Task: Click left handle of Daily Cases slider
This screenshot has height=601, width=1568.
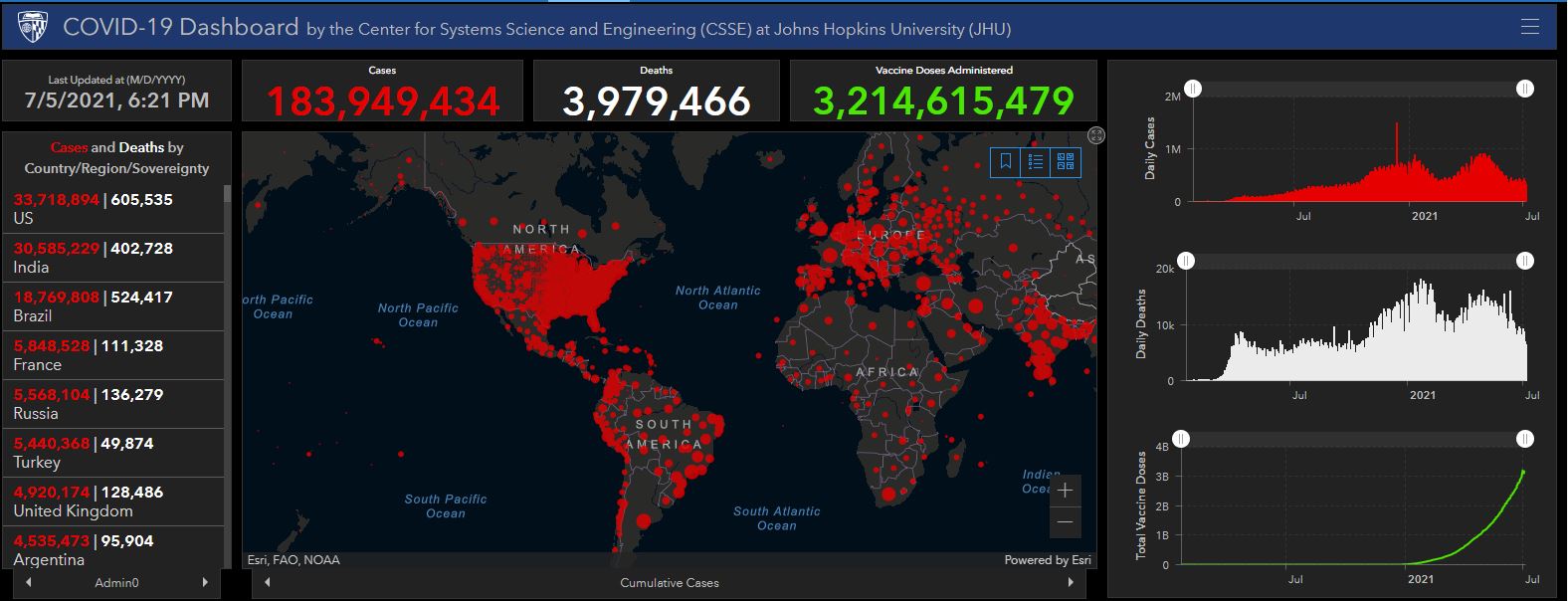Action: point(1193,90)
